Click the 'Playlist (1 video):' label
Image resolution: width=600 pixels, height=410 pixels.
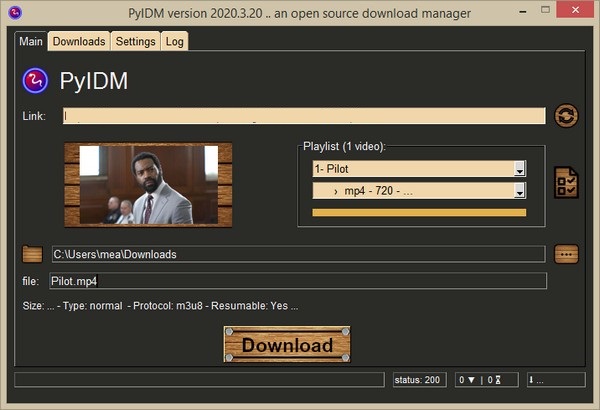(x=344, y=146)
